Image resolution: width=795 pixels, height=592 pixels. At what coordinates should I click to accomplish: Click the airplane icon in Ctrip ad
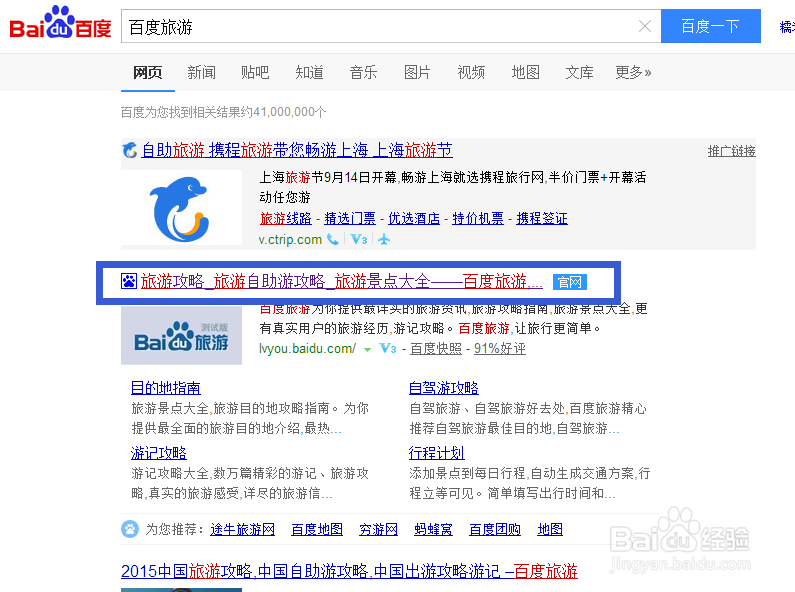384,239
